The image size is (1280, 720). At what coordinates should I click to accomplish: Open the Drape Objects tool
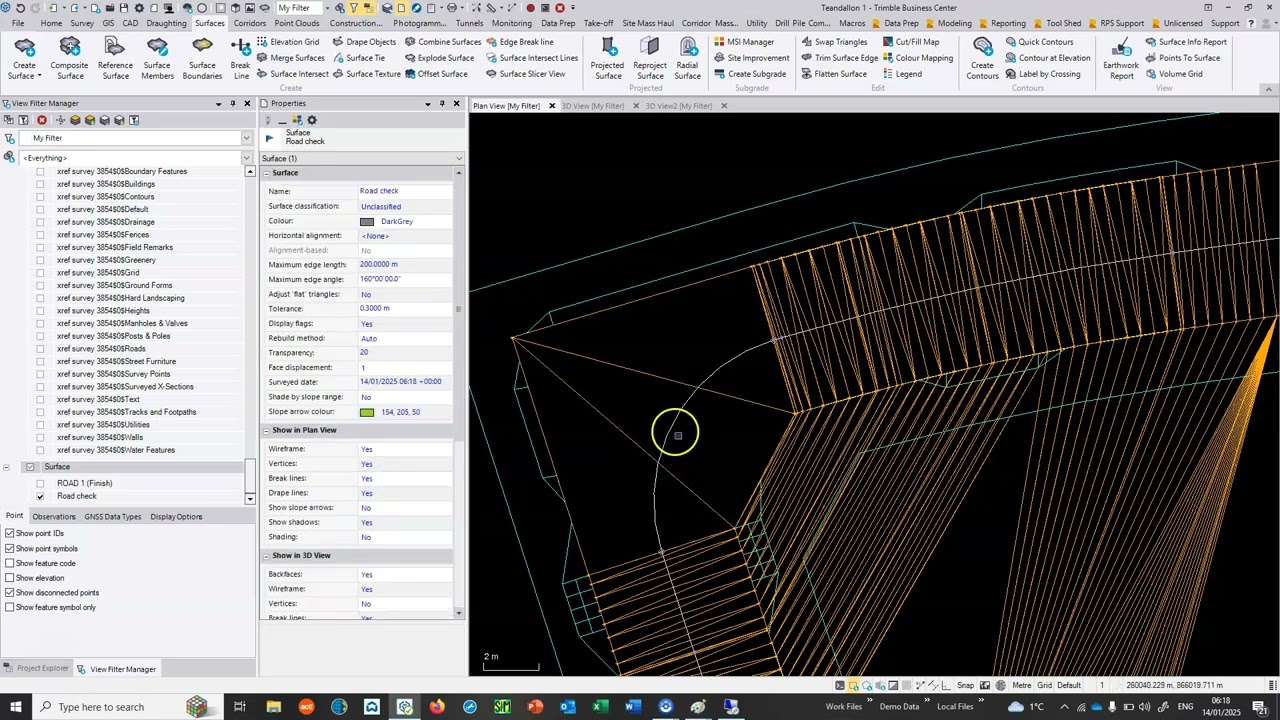[x=364, y=42]
